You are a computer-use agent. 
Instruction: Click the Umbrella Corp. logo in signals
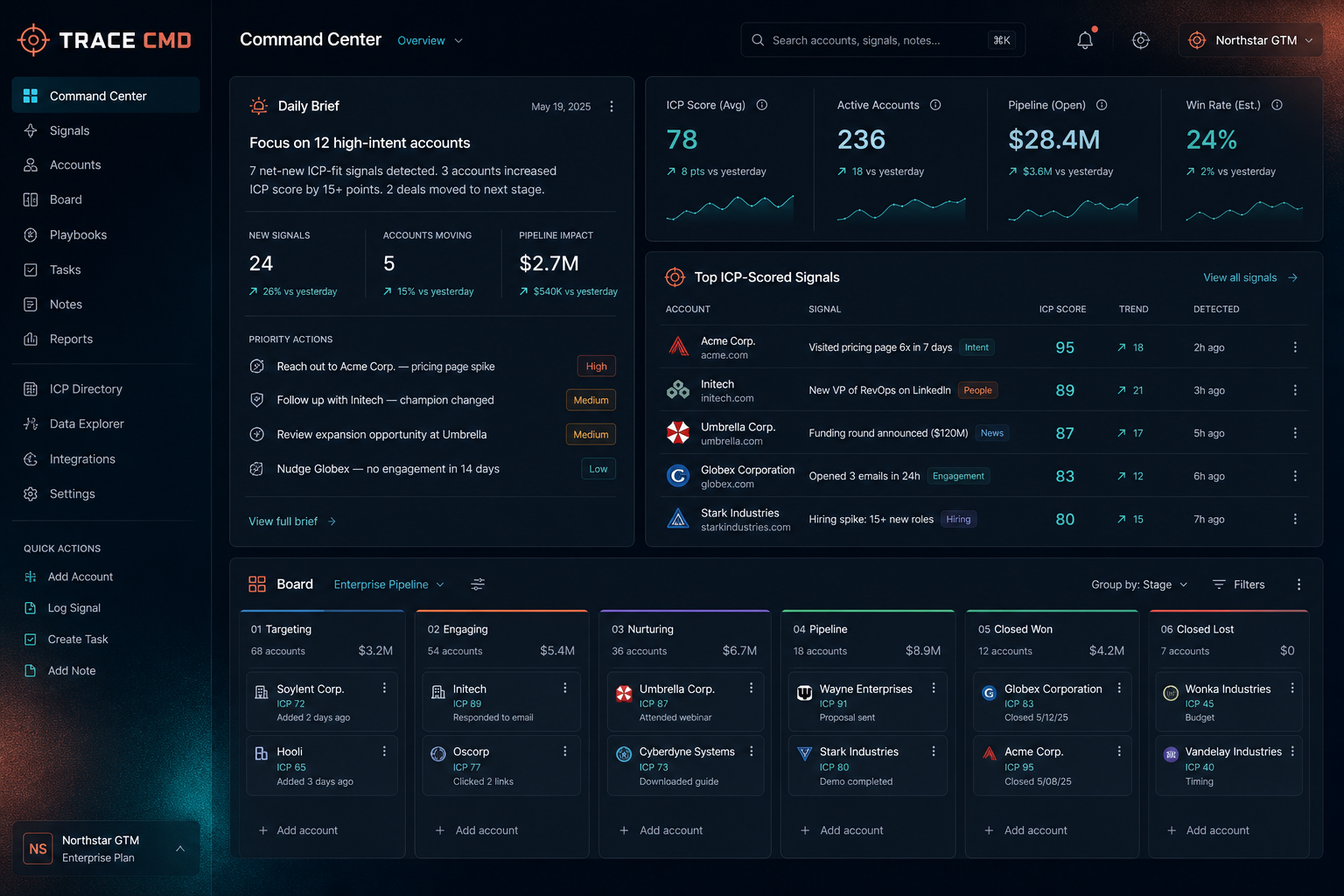(678, 432)
